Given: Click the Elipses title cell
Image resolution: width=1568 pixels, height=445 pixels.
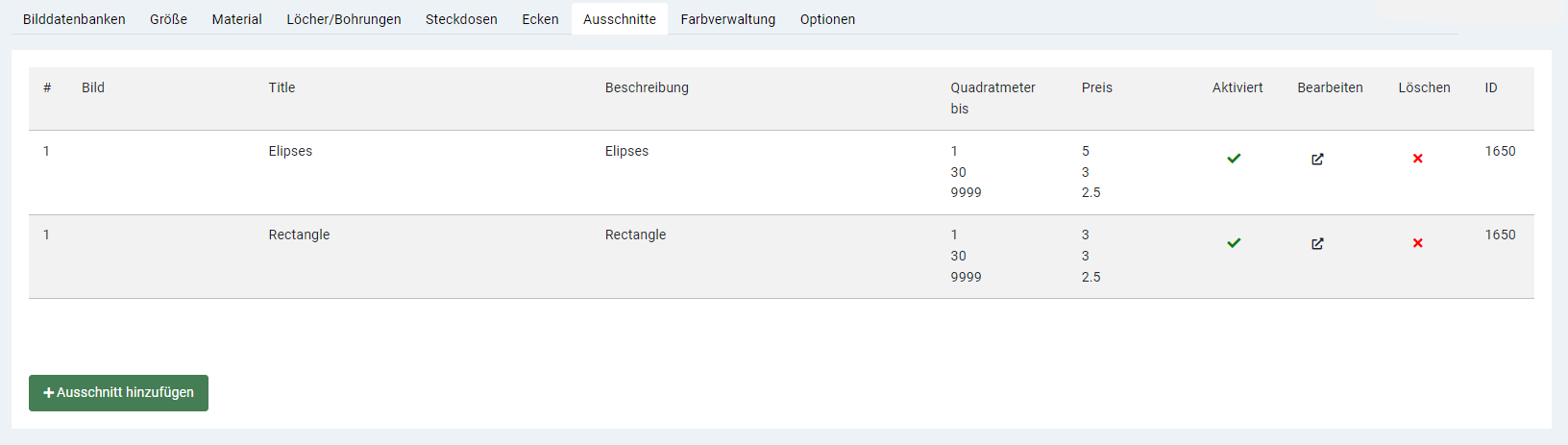Looking at the screenshot, I should tap(290, 151).
